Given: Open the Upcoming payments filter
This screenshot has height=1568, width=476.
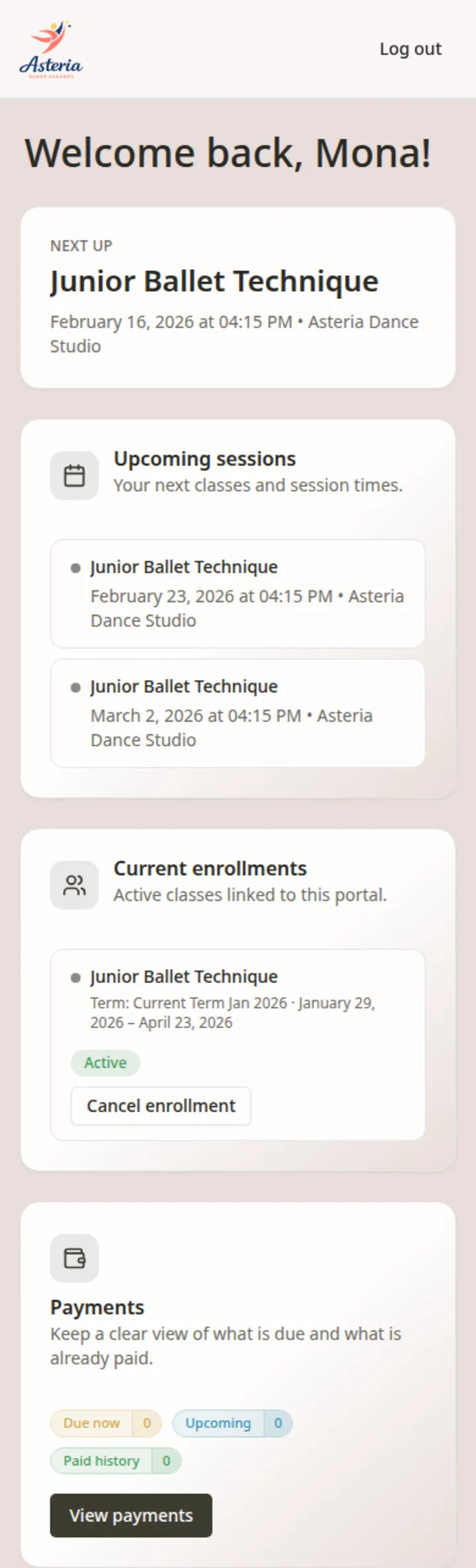Looking at the screenshot, I should (218, 1423).
